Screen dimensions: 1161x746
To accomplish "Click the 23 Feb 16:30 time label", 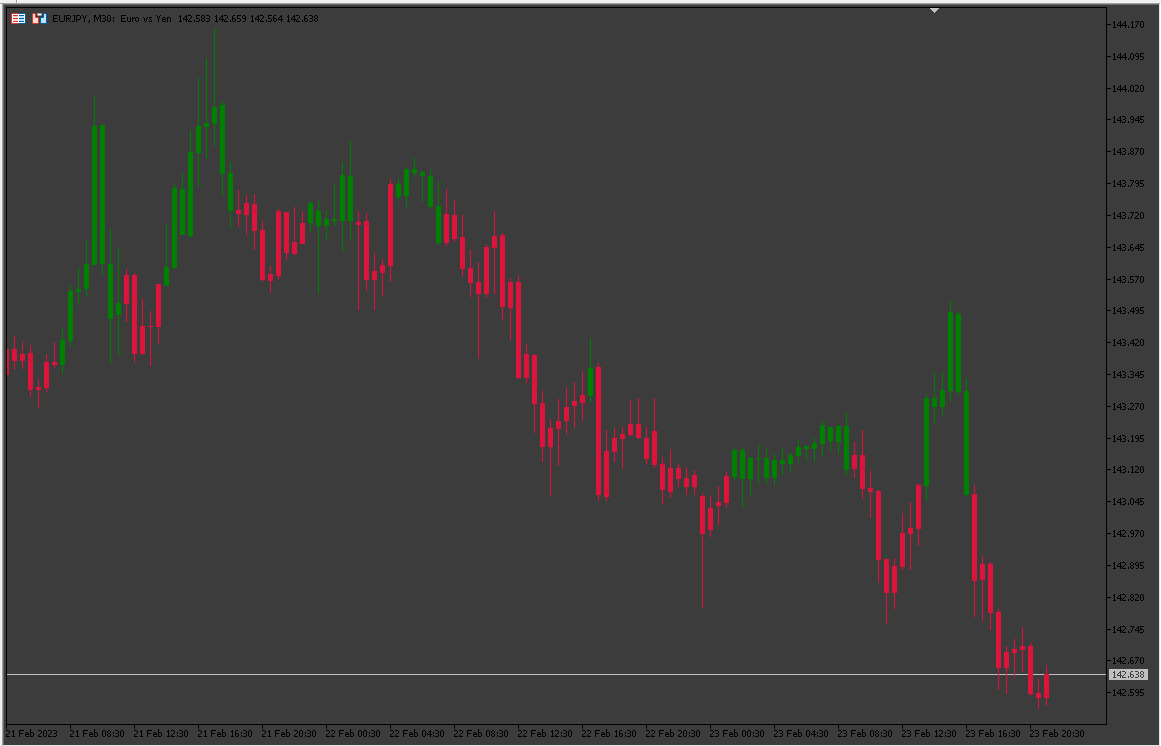I will point(993,734).
